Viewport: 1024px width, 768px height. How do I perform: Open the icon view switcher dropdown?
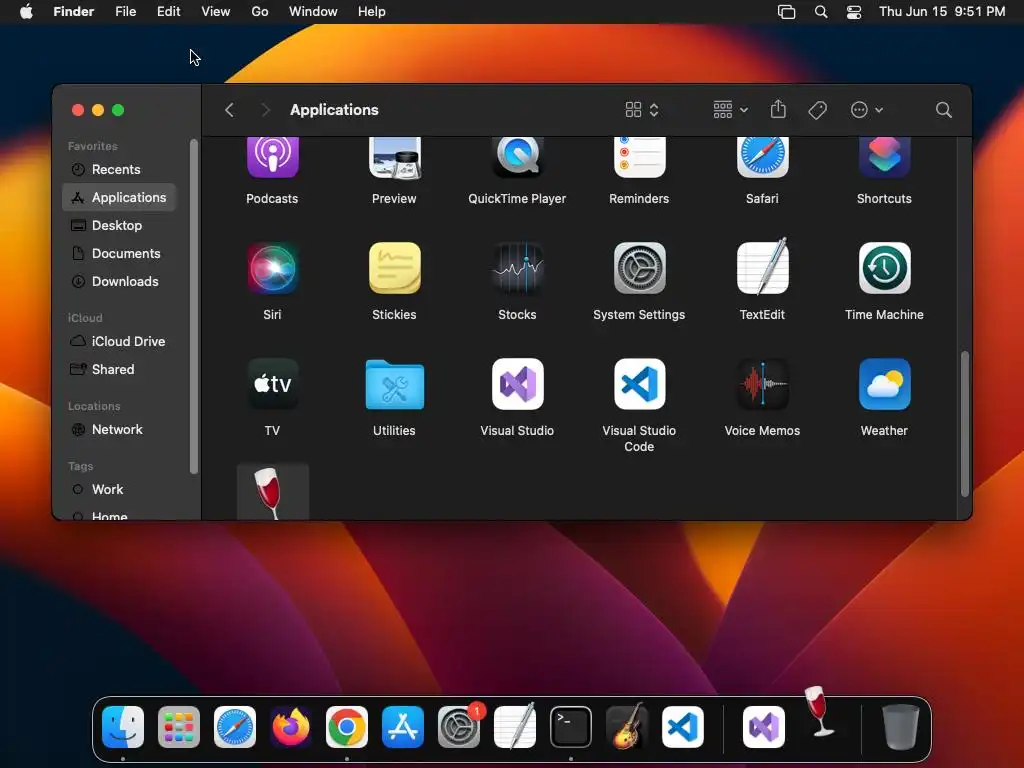[x=642, y=110]
